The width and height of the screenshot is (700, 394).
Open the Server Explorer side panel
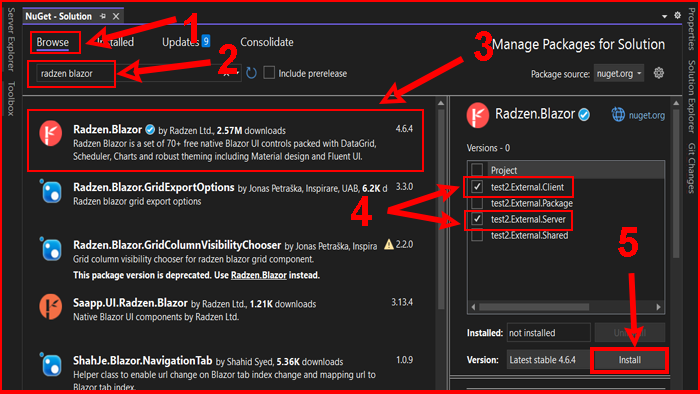pos(11,39)
